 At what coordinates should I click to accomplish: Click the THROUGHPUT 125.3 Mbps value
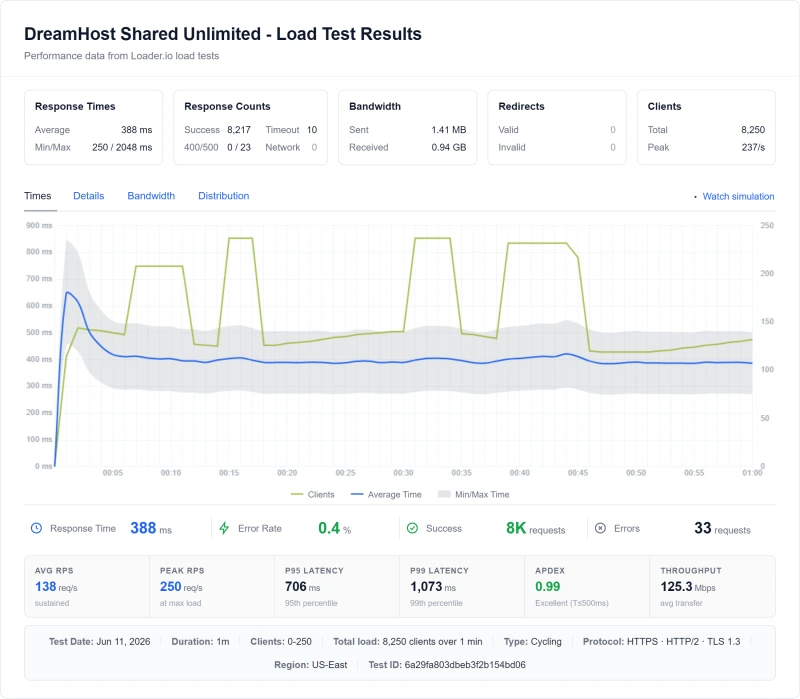pyautogui.click(x=688, y=587)
